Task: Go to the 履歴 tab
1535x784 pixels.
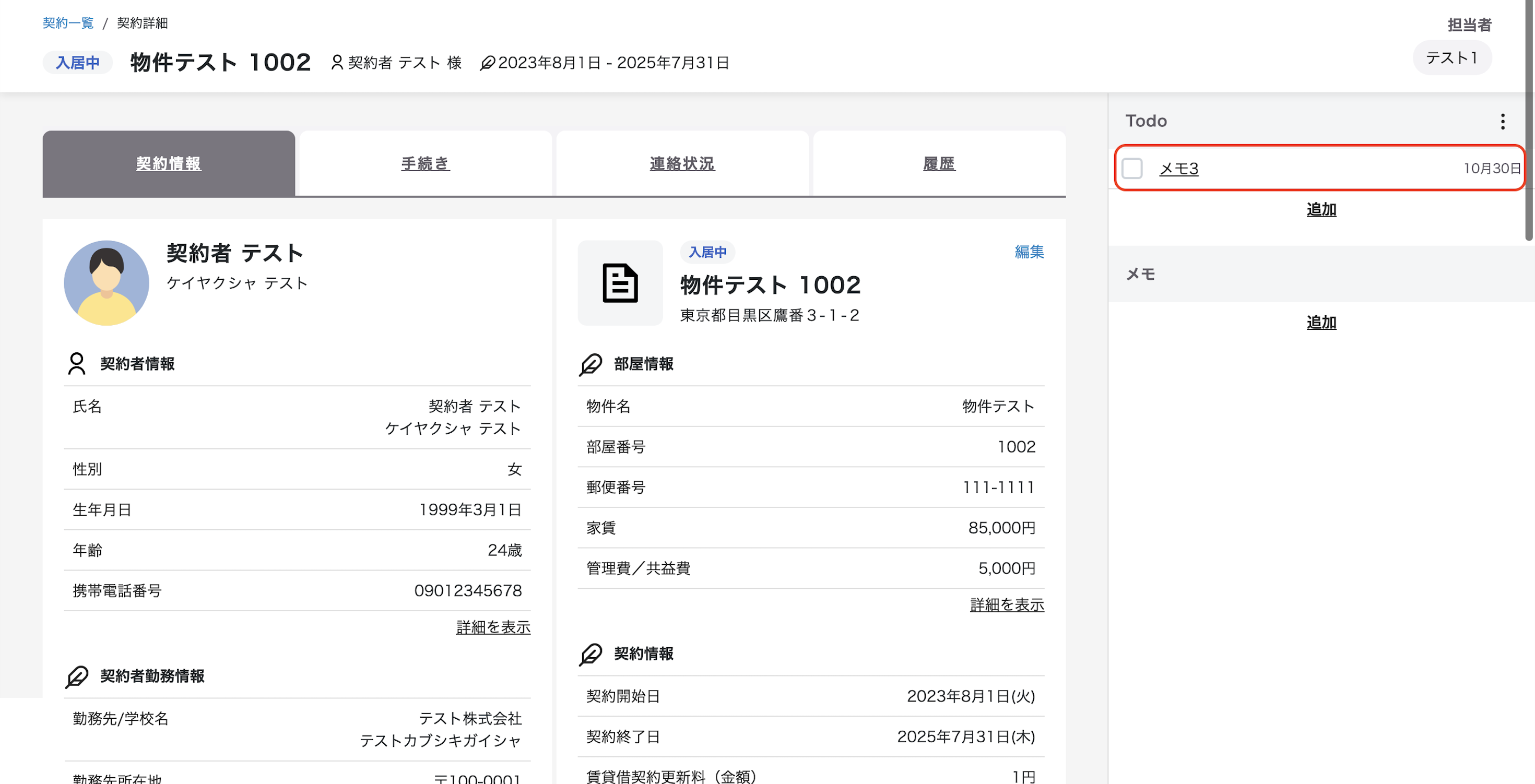Action: point(939,163)
